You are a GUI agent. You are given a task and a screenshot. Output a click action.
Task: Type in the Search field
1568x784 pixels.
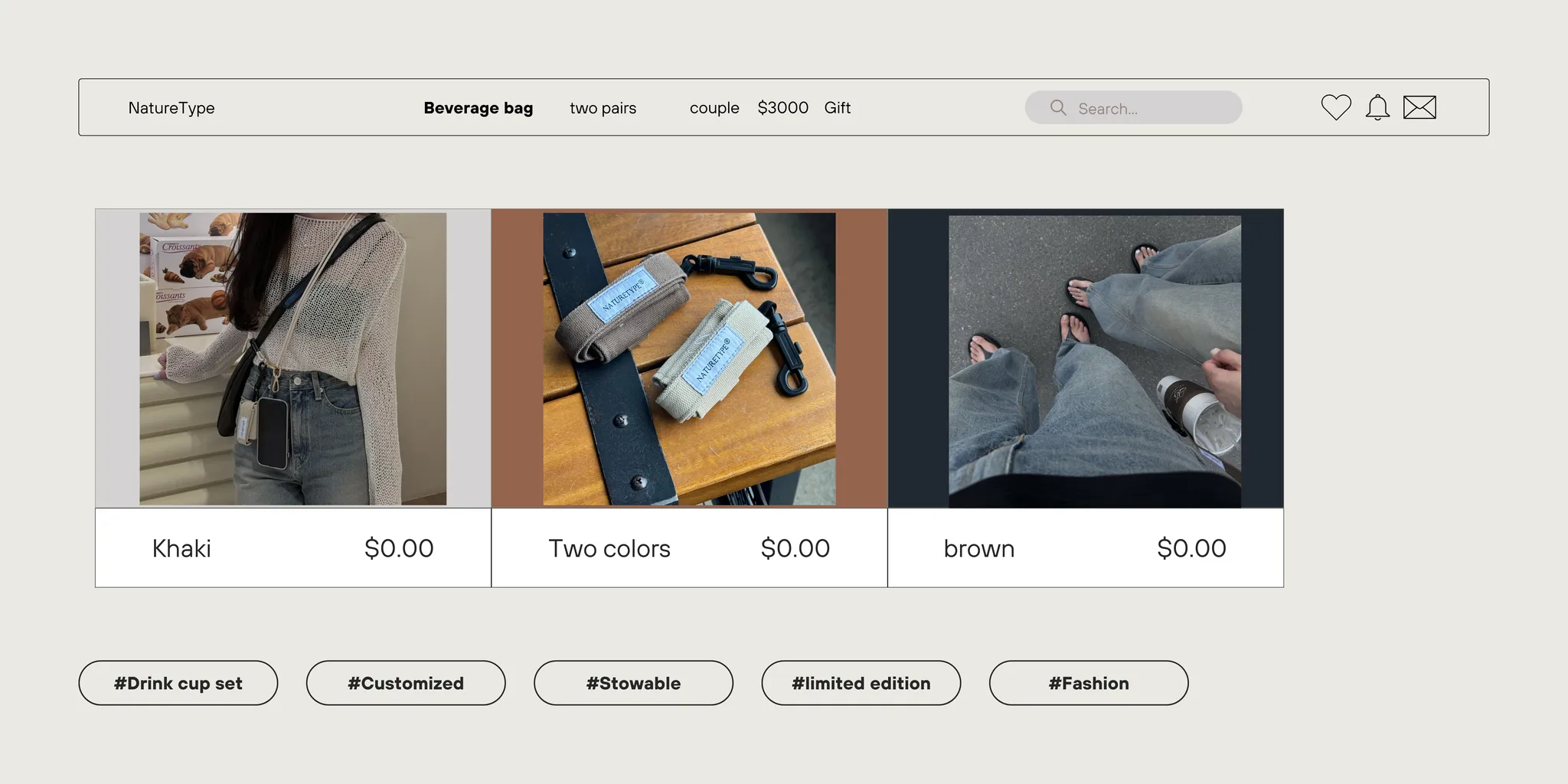point(1148,108)
